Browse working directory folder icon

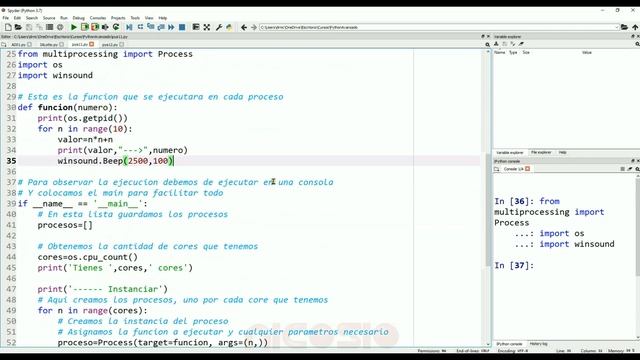pyautogui.click(x=624, y=27)
